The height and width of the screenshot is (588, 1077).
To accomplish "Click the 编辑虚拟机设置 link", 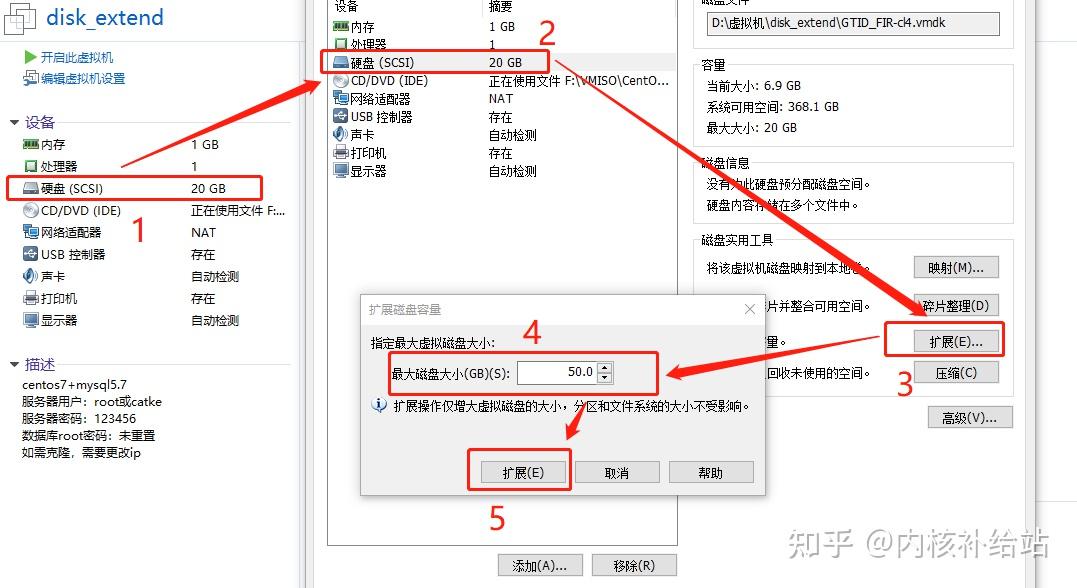I will click(x=83, y=78).
